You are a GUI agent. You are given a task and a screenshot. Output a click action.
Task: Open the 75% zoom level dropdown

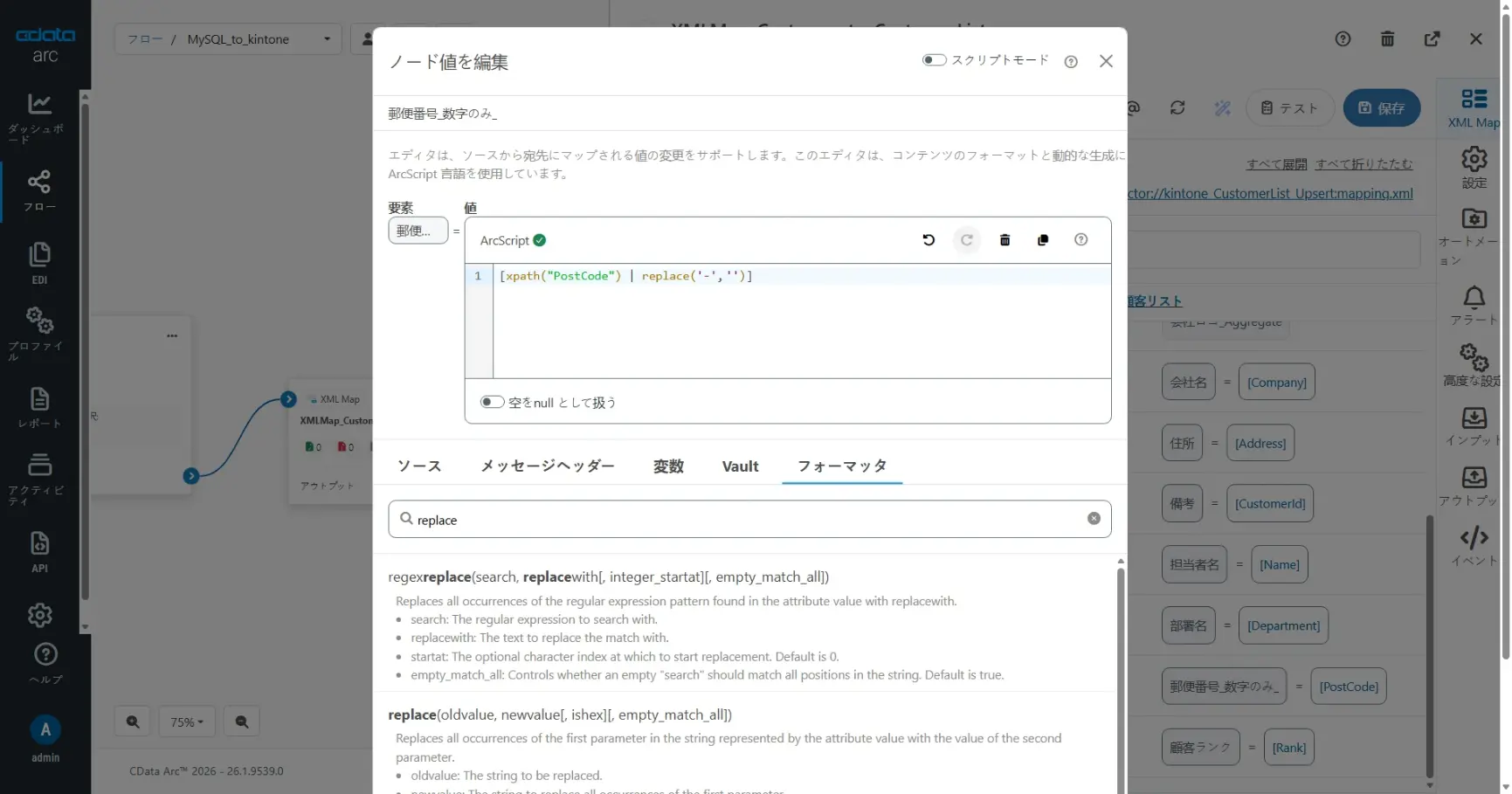point(186,722)
